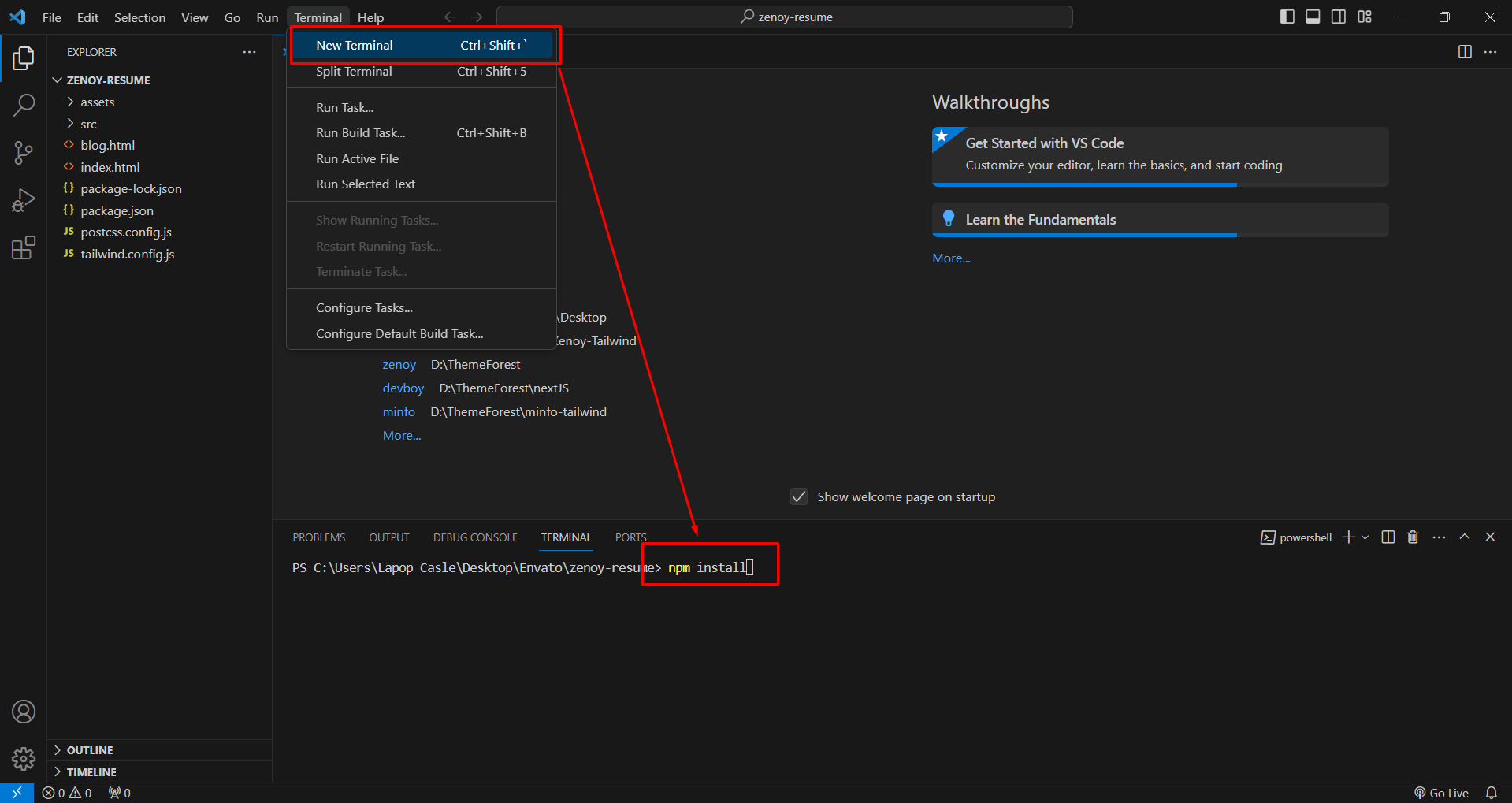
Task: Add a new terminal with plus icon
Action: point(1348,537)
